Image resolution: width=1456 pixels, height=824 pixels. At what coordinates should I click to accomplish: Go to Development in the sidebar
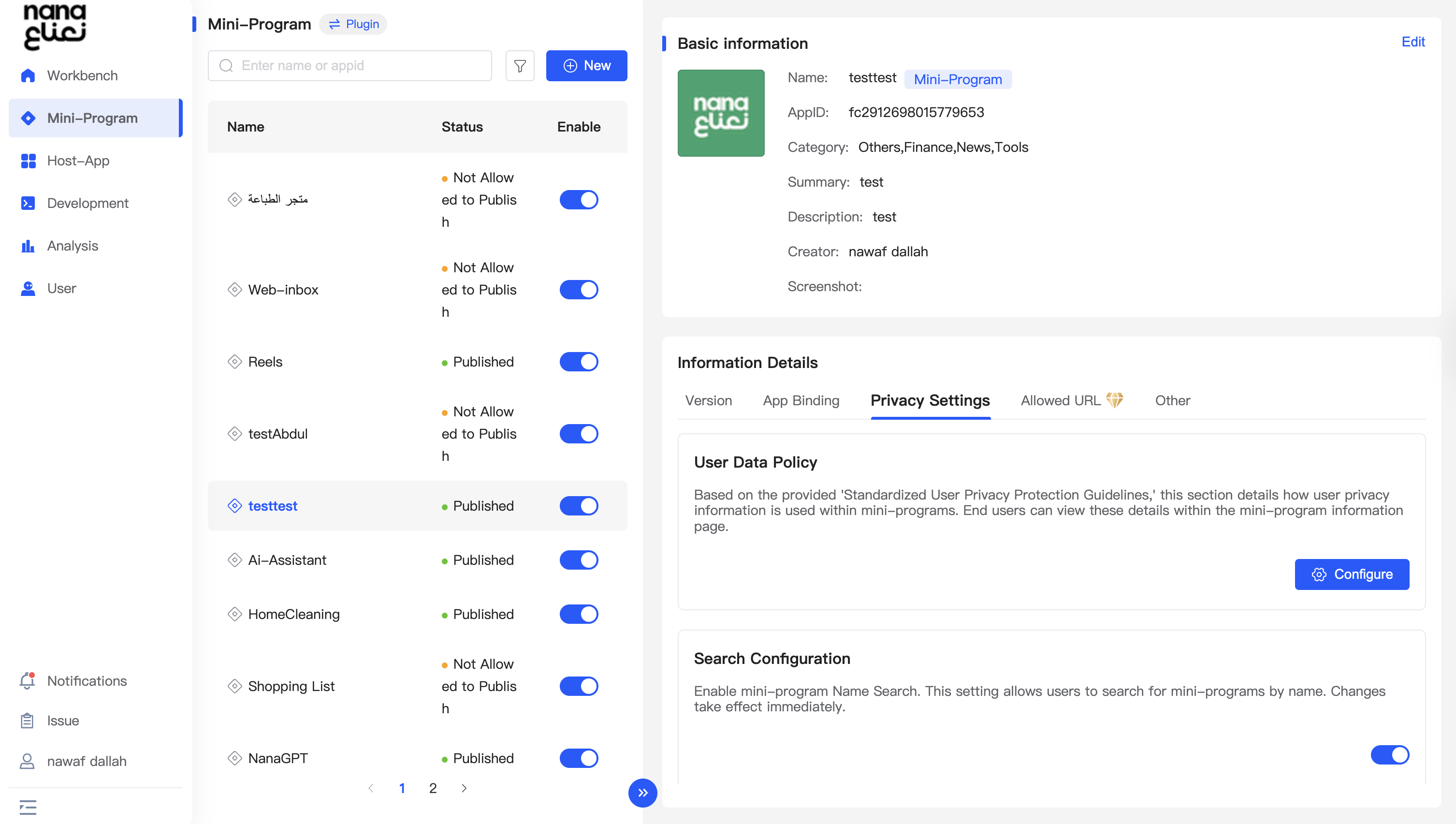(x=87, y=203)
